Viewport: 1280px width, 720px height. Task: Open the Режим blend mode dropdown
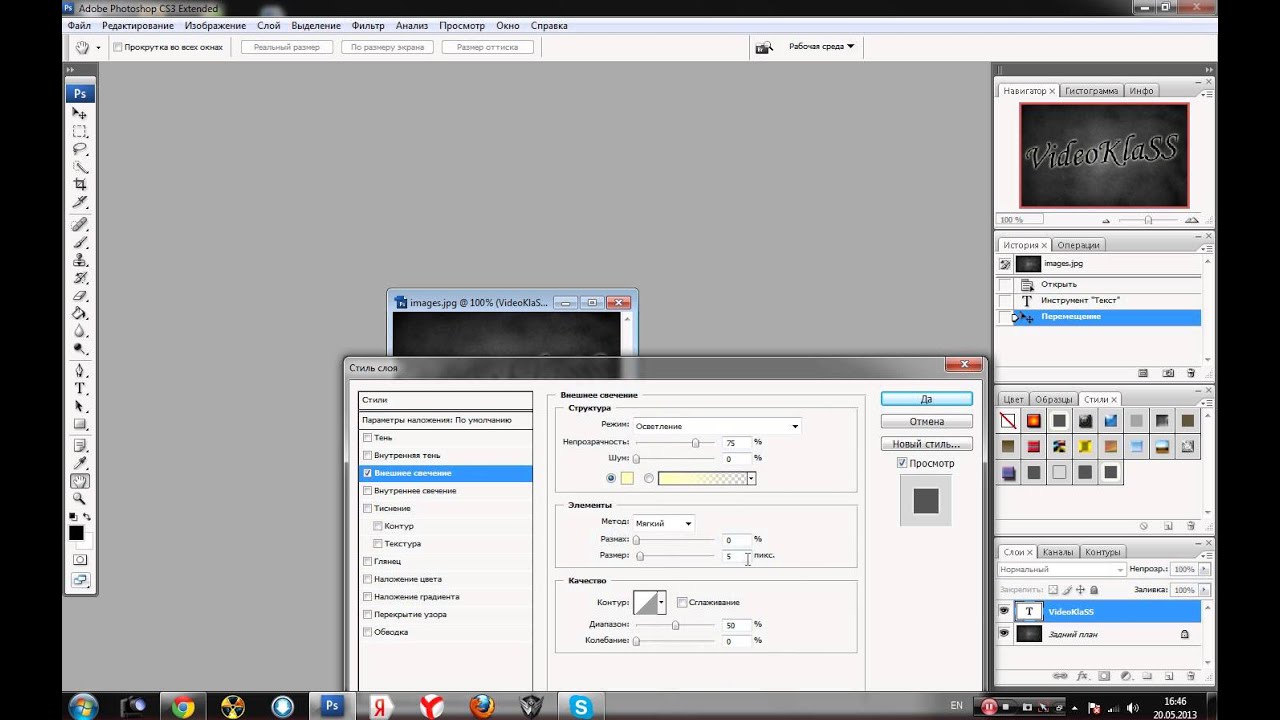(717, 426)
